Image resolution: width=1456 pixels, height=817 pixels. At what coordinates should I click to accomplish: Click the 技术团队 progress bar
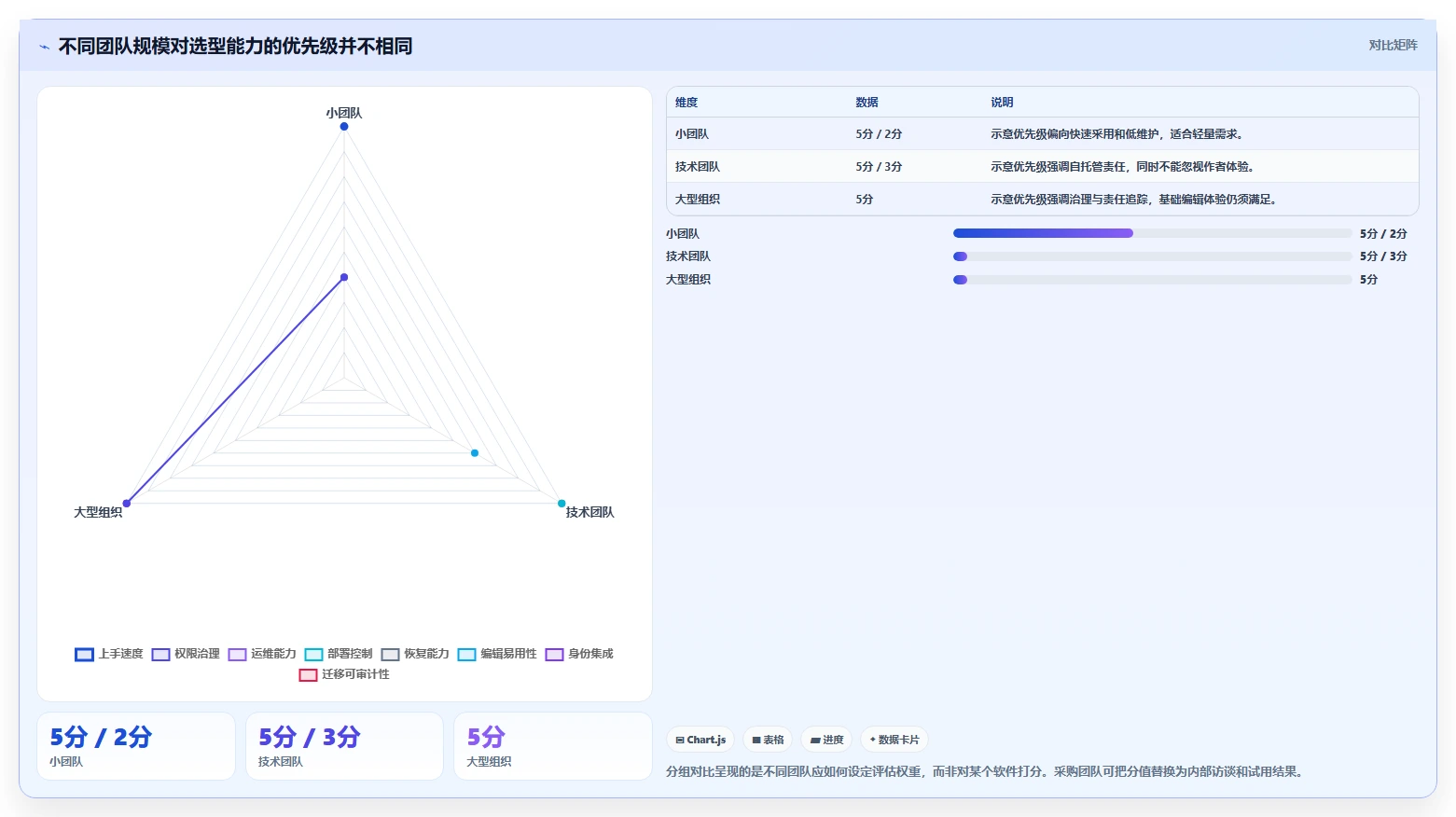coord(1152,256)
